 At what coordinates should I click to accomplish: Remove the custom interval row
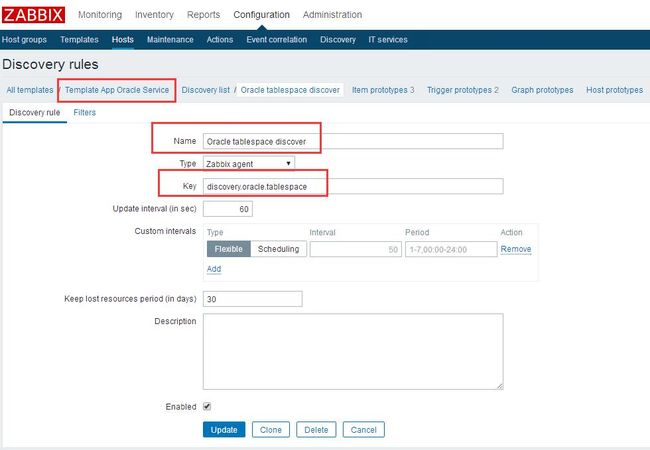tap(516, 249)
